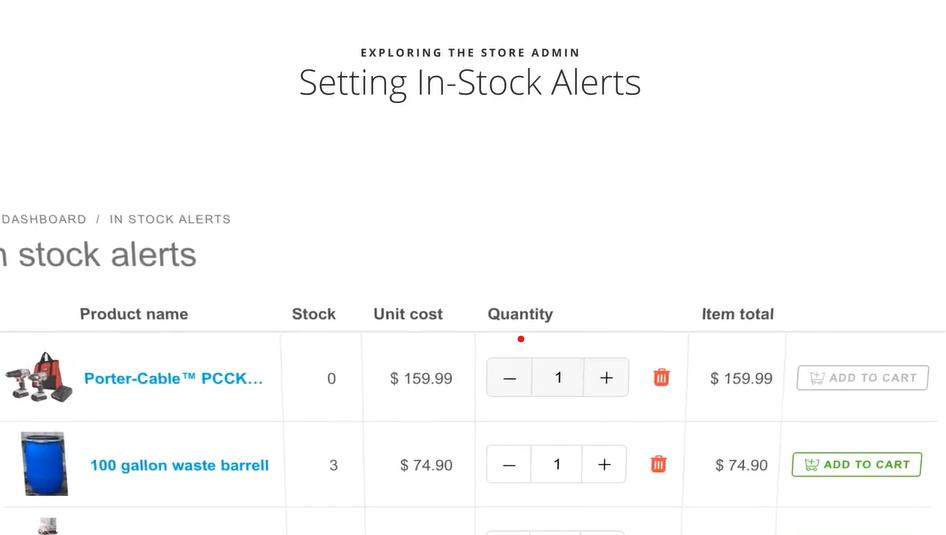Click the Unit cost column header

(x=408, y=314)
